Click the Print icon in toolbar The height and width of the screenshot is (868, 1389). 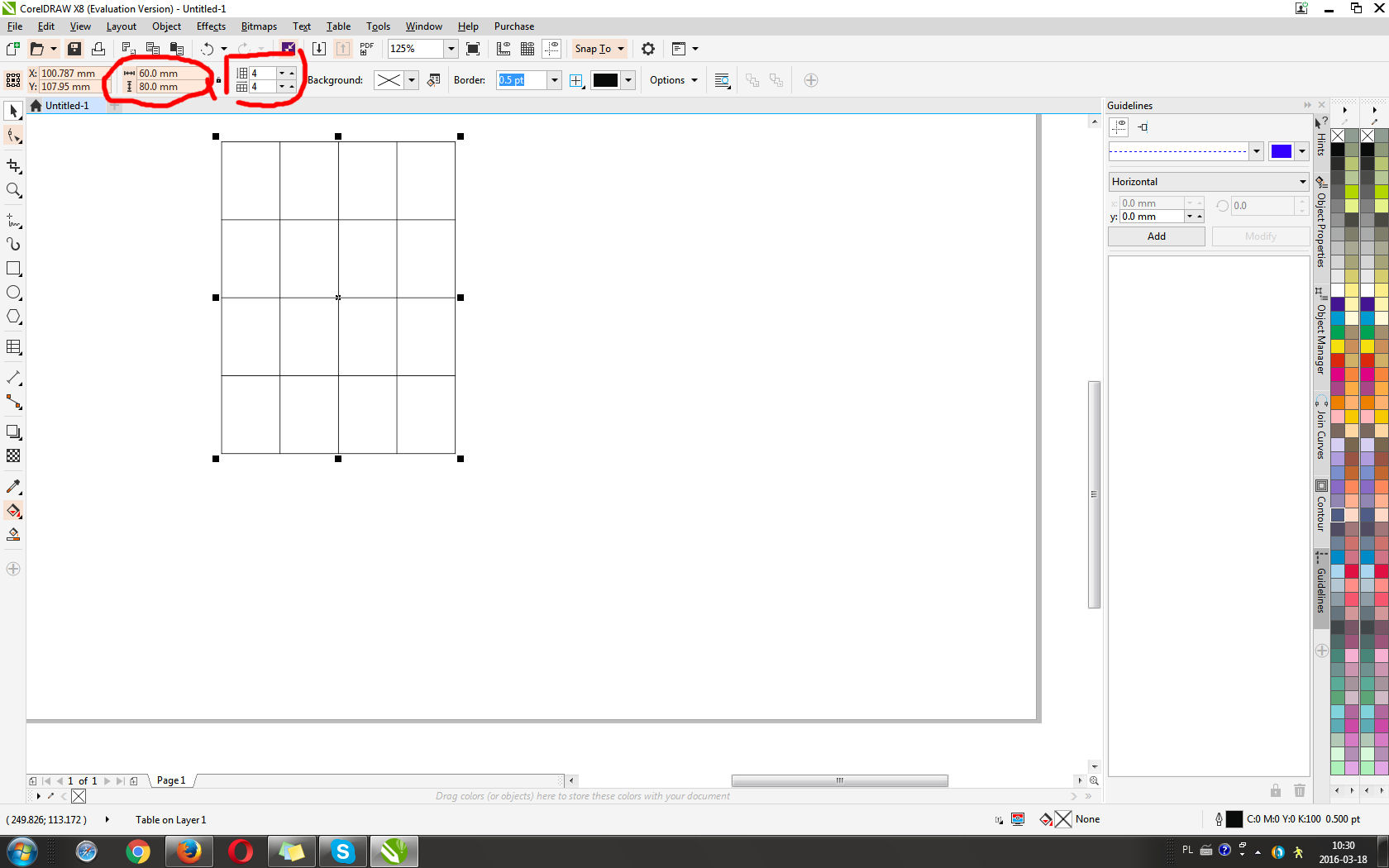(x=98, y=49)
